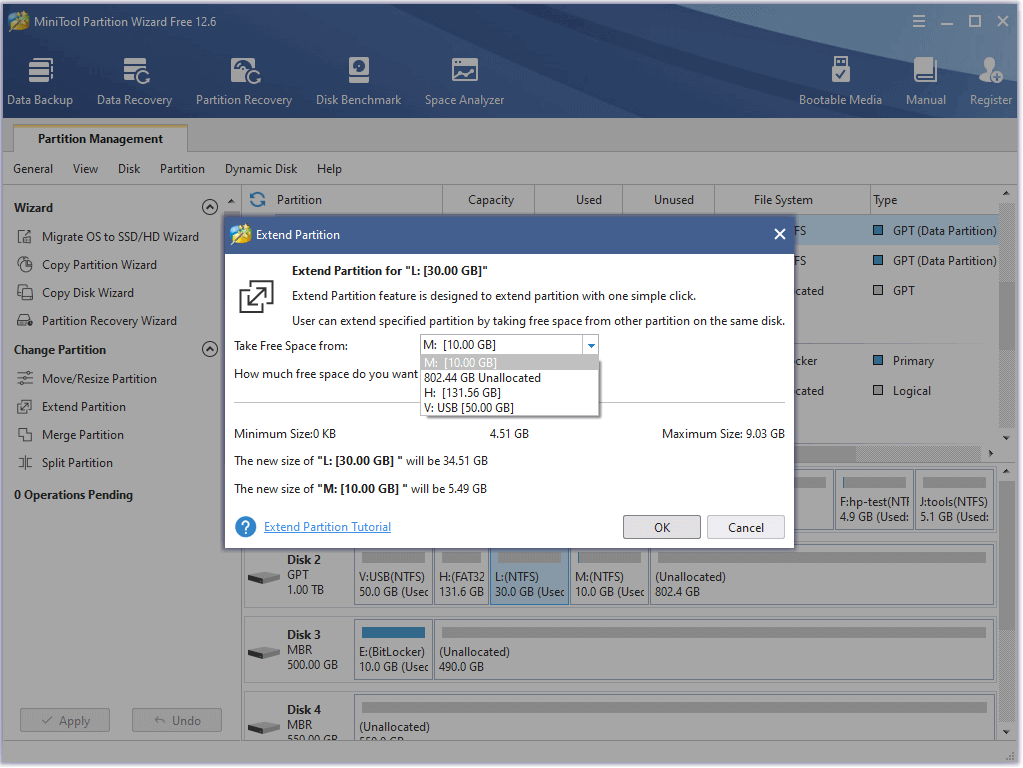Select the M:(NTFS) block on Disk 2
This screenshot has width=1023, height=768.
tap(609, 577)
